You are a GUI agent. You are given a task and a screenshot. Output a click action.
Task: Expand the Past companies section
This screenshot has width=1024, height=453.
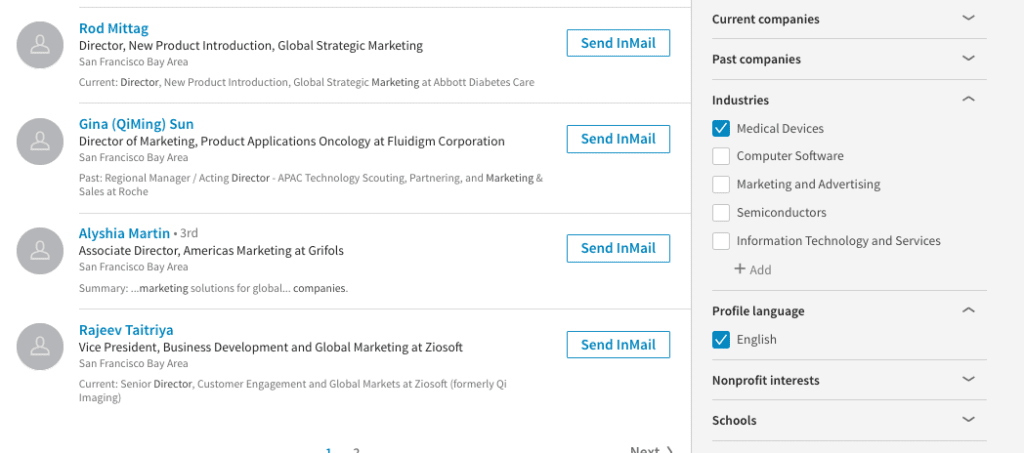967,59
